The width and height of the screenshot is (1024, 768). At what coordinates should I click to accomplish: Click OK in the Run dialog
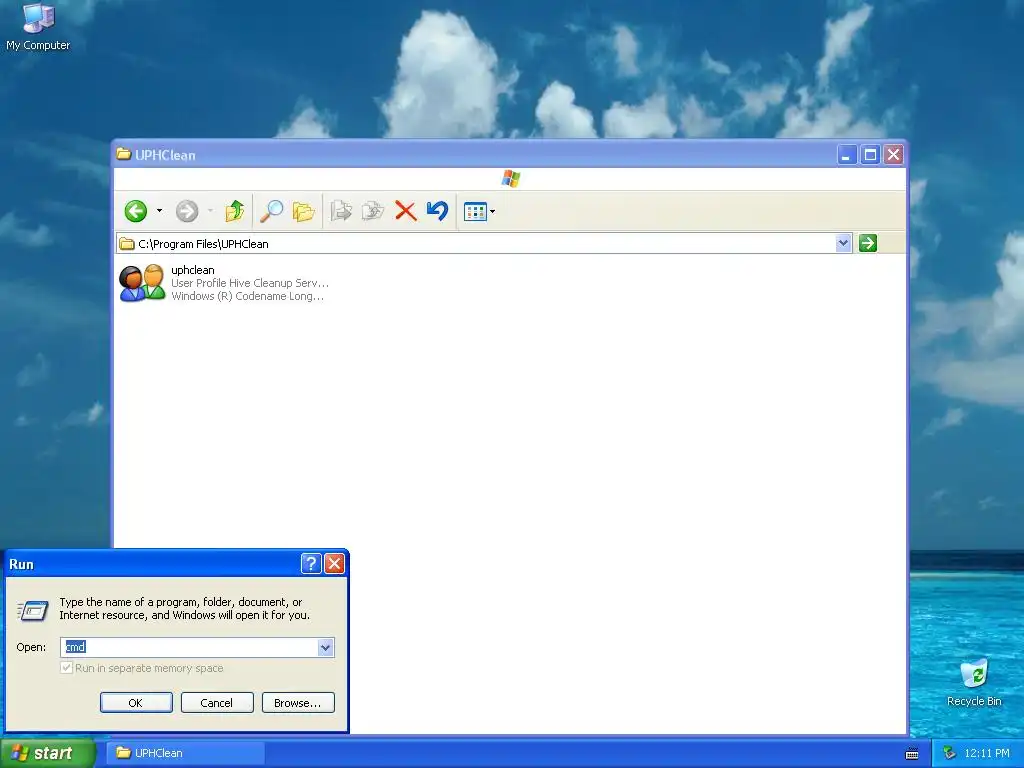(136, 703)
